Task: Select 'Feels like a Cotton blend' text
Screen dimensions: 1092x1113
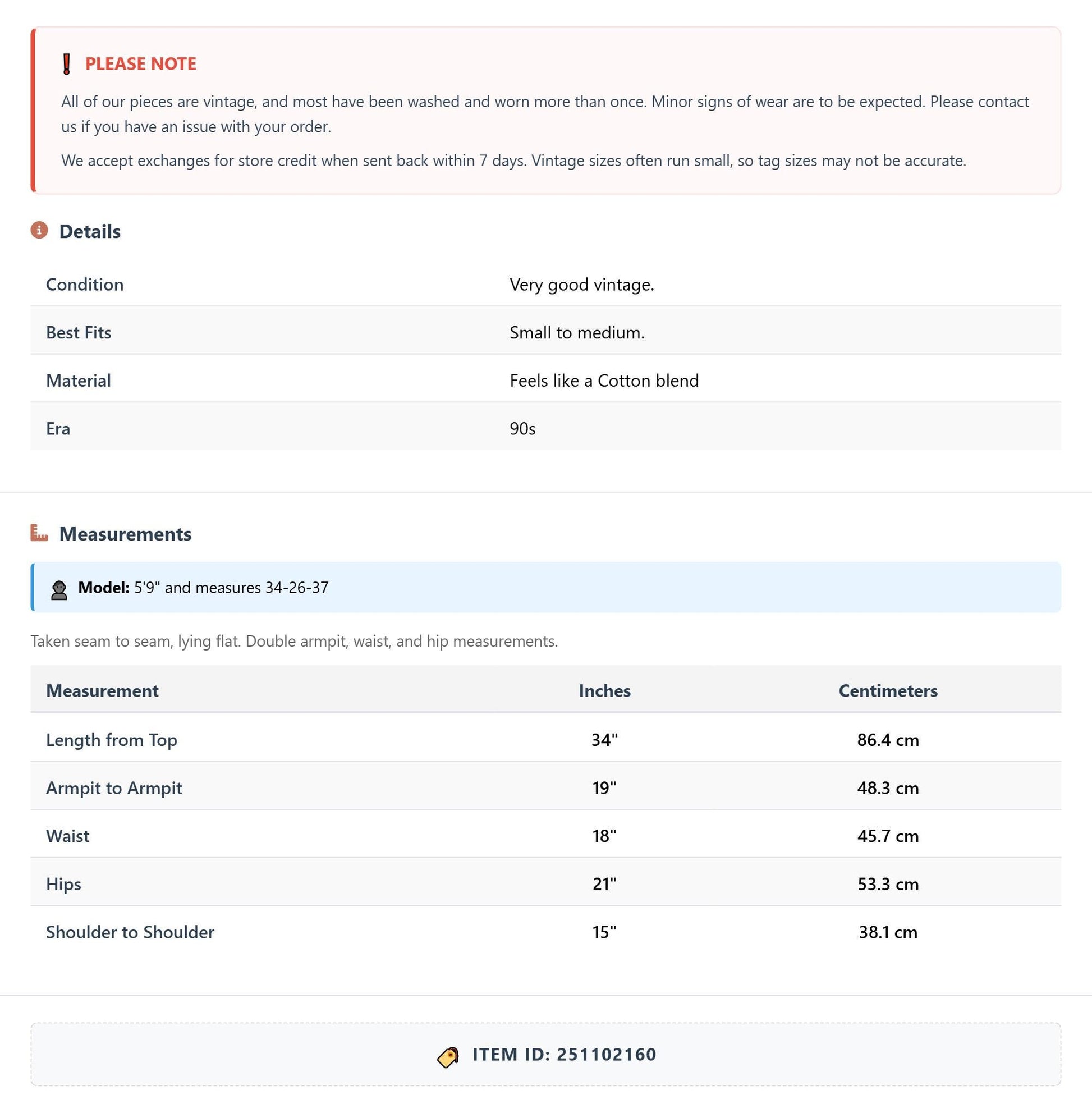Action: coord(604,381)
